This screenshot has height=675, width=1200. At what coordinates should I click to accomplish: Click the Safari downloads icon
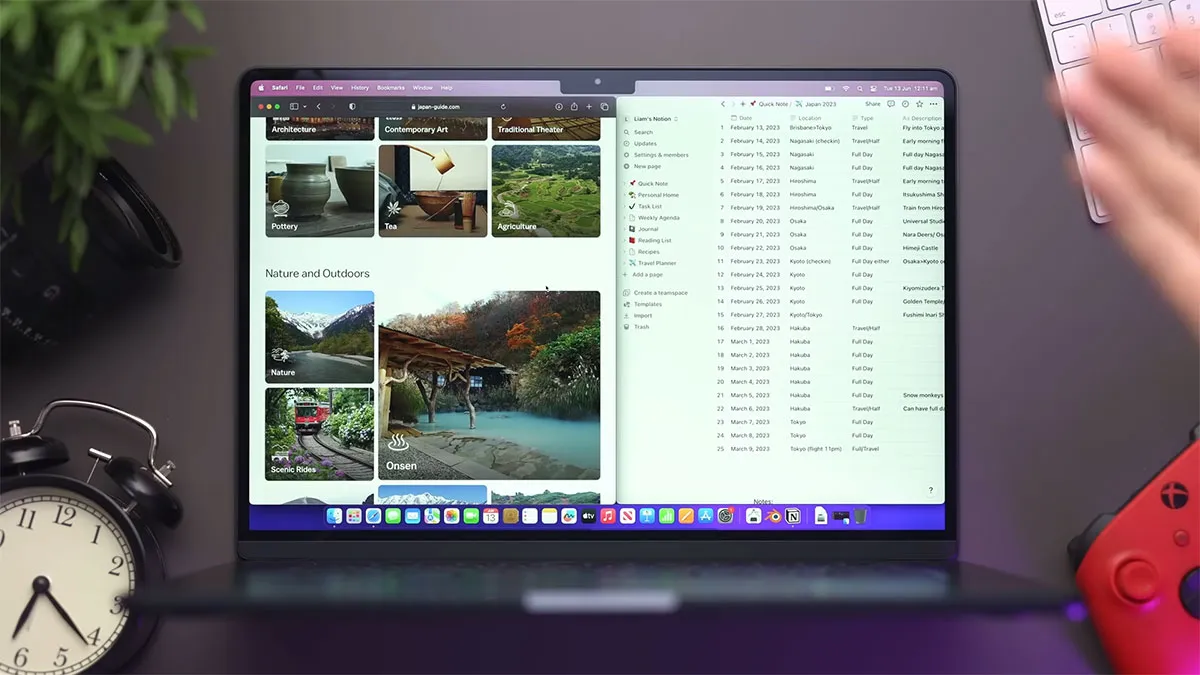[559, 106]
